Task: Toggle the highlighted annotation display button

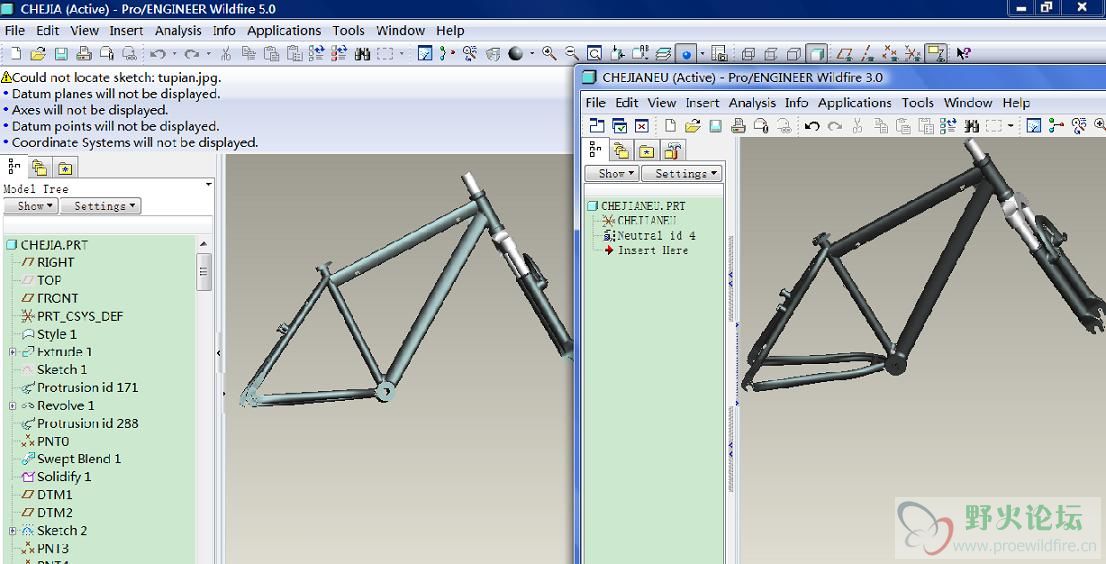Action: click(936, 54)
